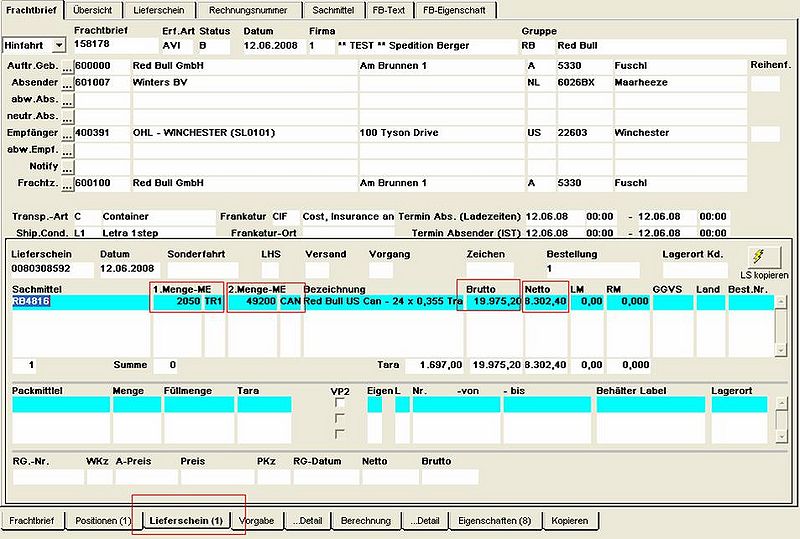Click Gruppe value Red Bull
The height and width of the screenshot is (539, 800).
671,45
